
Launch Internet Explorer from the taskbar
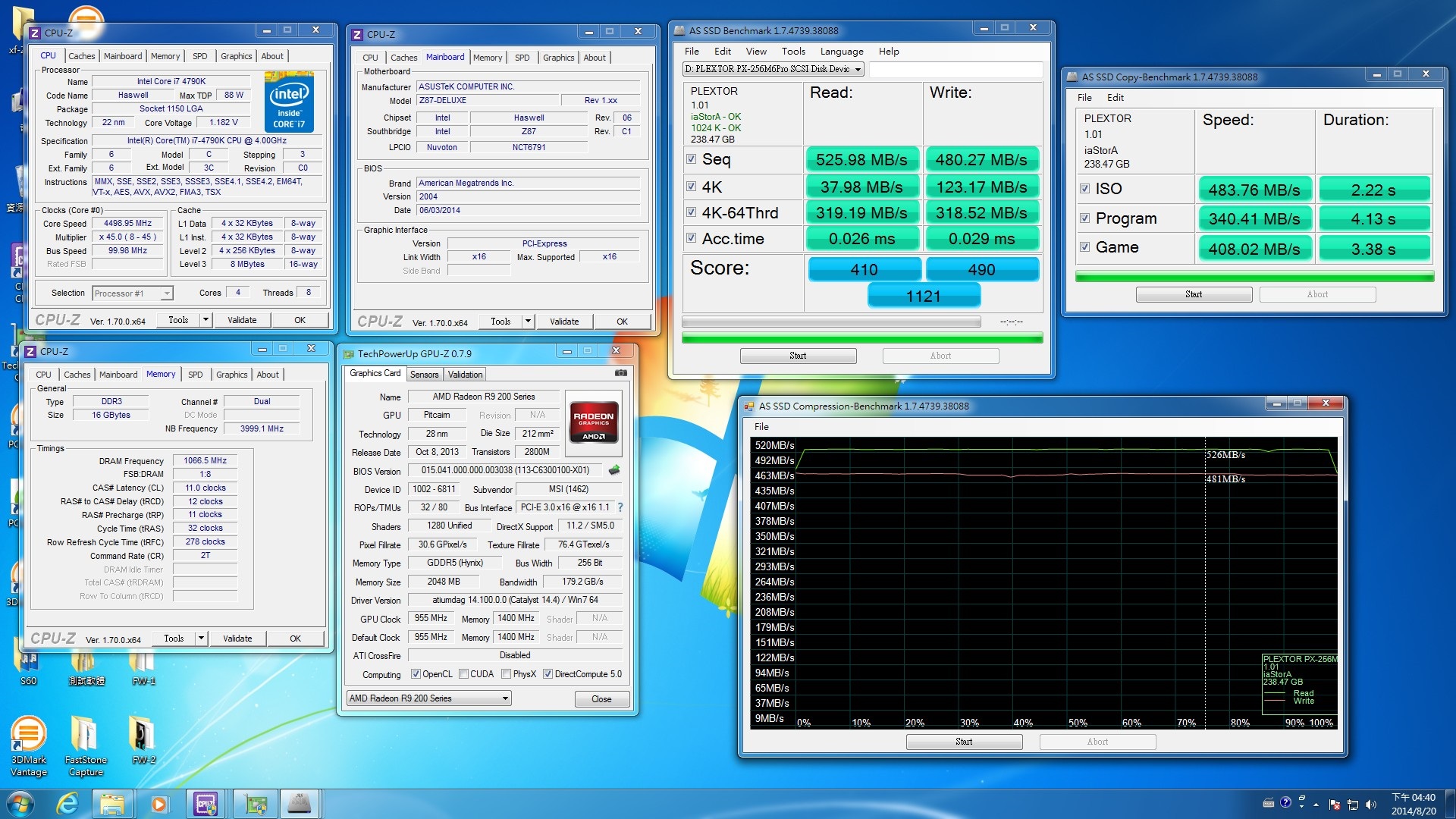click(x=67, y=803)
